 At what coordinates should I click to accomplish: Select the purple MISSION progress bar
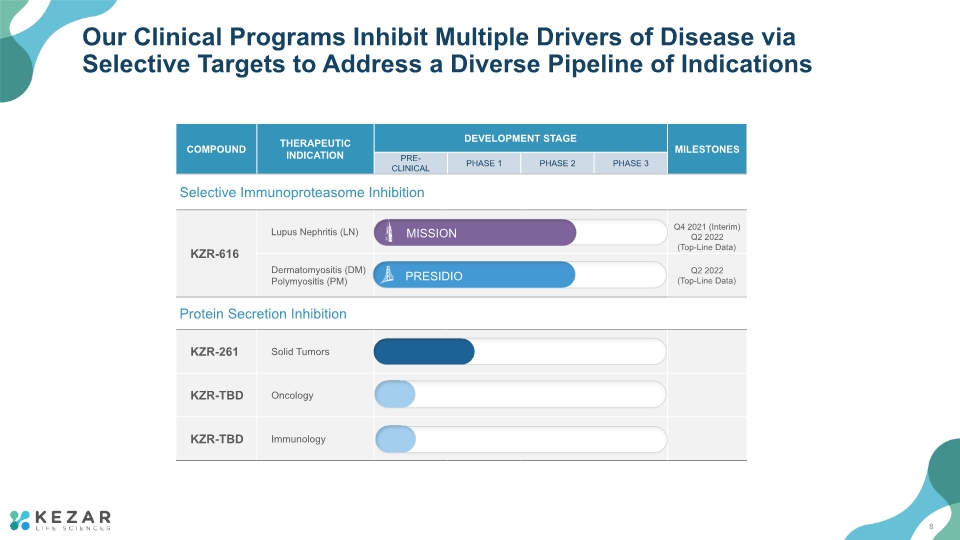[475, 233]
